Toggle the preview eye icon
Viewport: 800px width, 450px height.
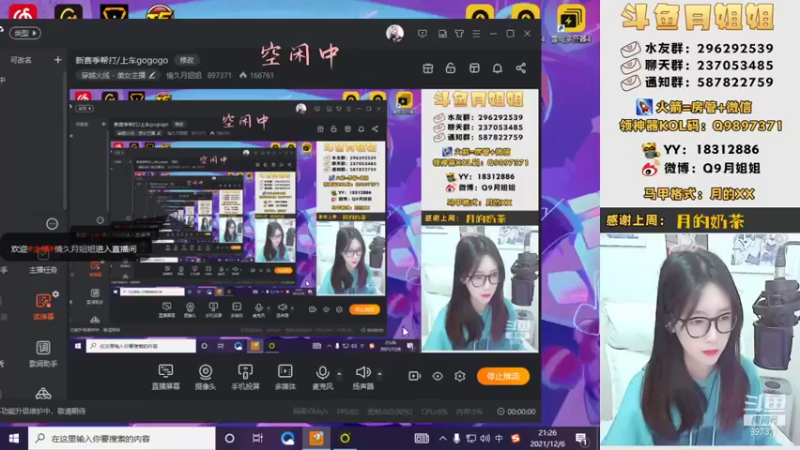click(437, 376)
